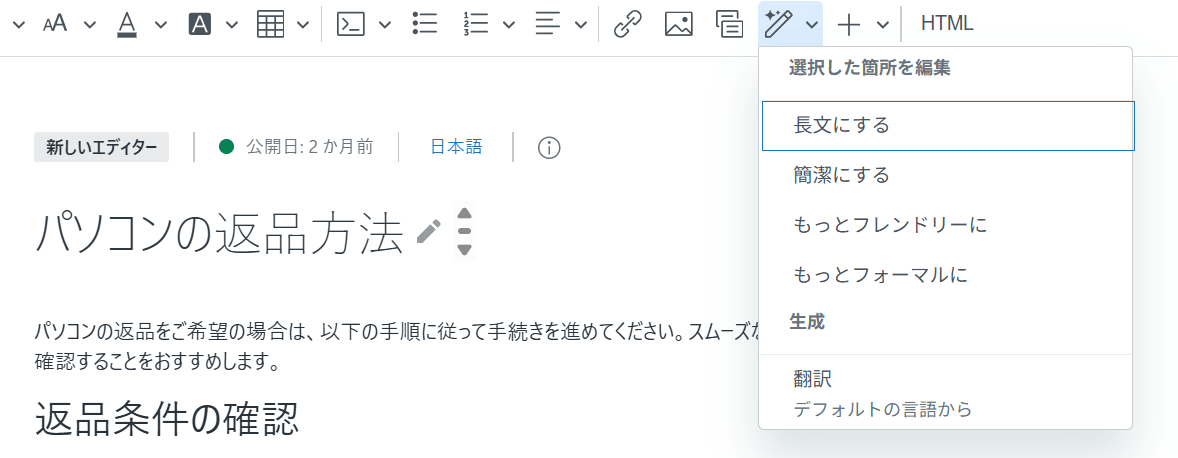Expand the numbered list dropdown arrow
Viewport: 1178px width, 458px height.
coord(509,24)
